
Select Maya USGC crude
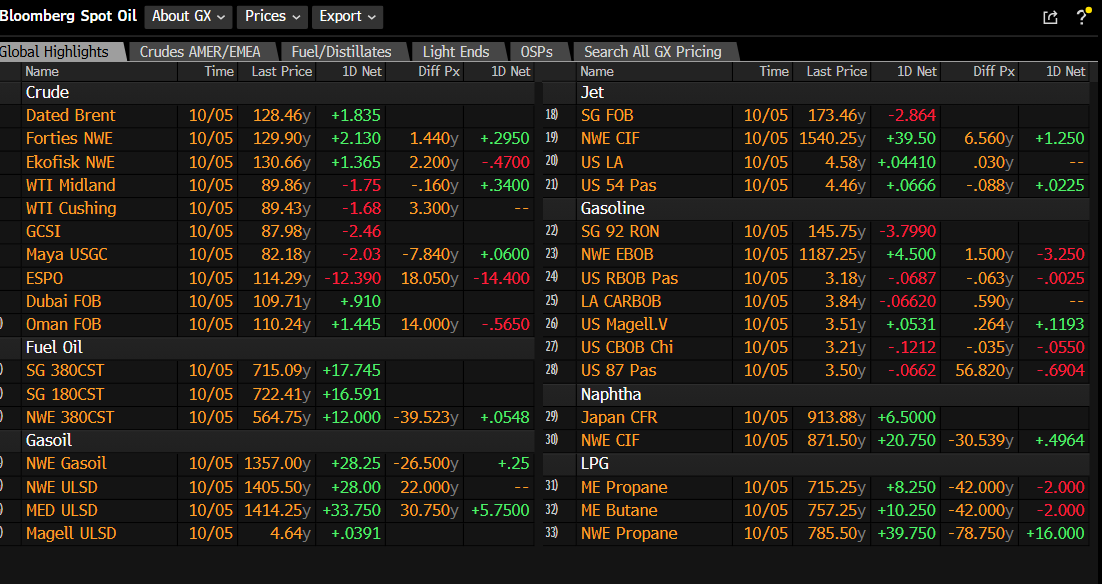[x=267, y=255]
